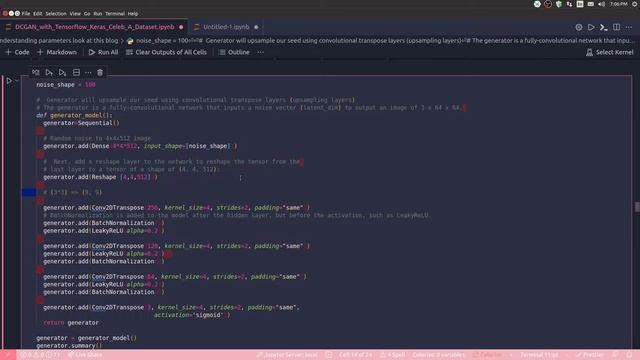Viewport: 640px width, 360px height.
Task: Click Live Share in status bar
Action: (85, 355)
